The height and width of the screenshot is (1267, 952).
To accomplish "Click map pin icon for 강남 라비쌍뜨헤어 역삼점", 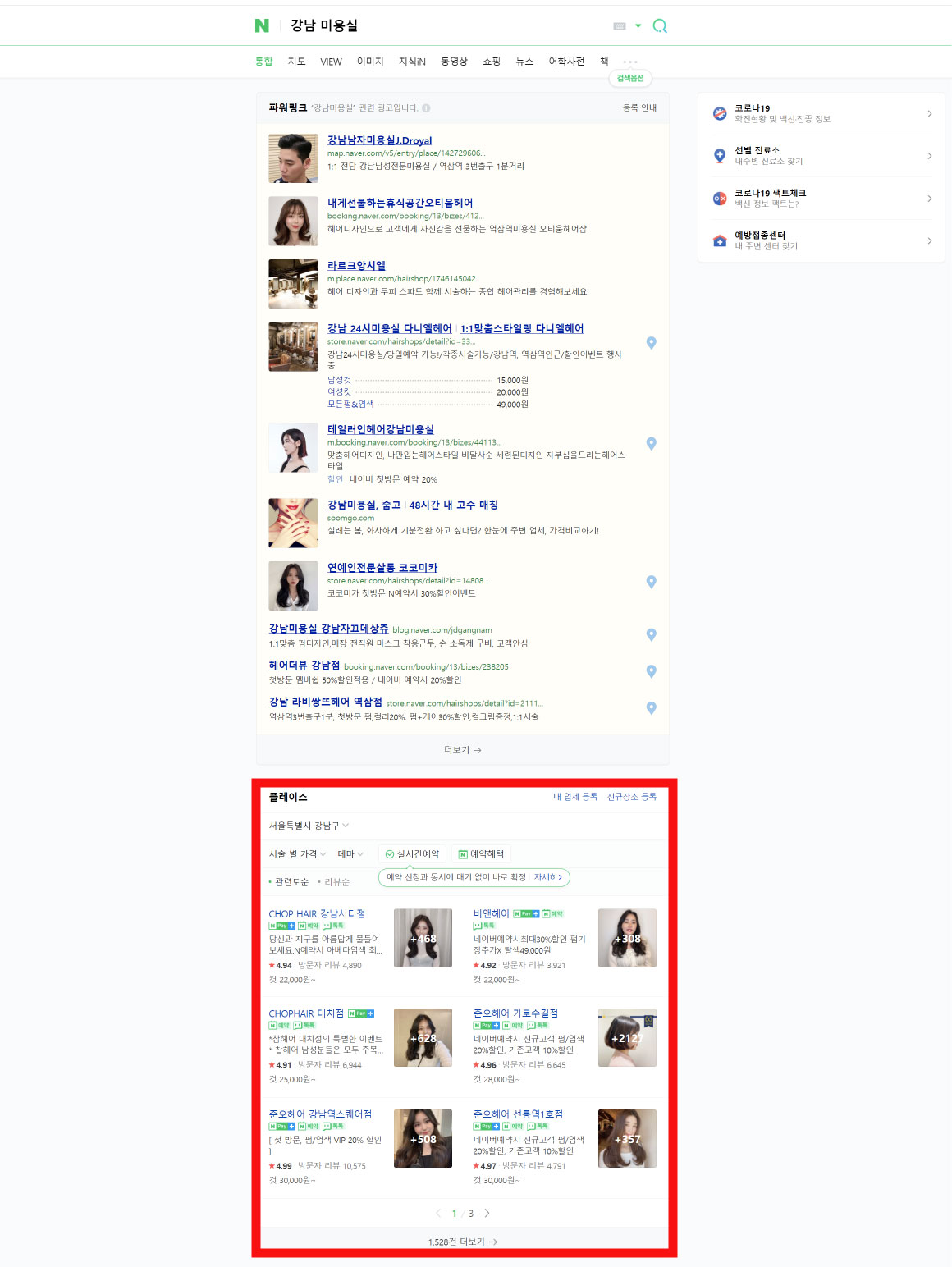I will coord(651,708).
